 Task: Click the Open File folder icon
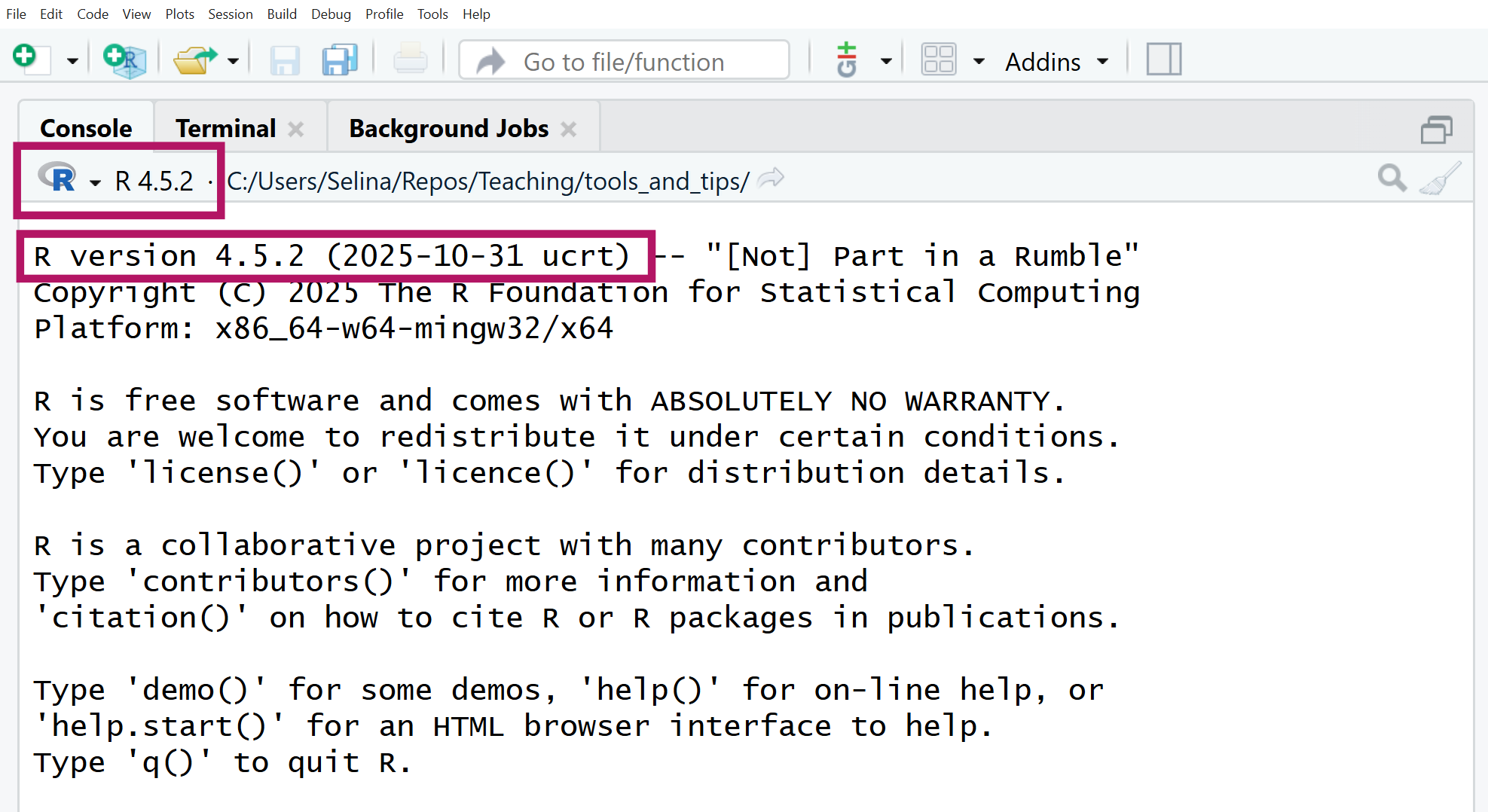(194, 60)
